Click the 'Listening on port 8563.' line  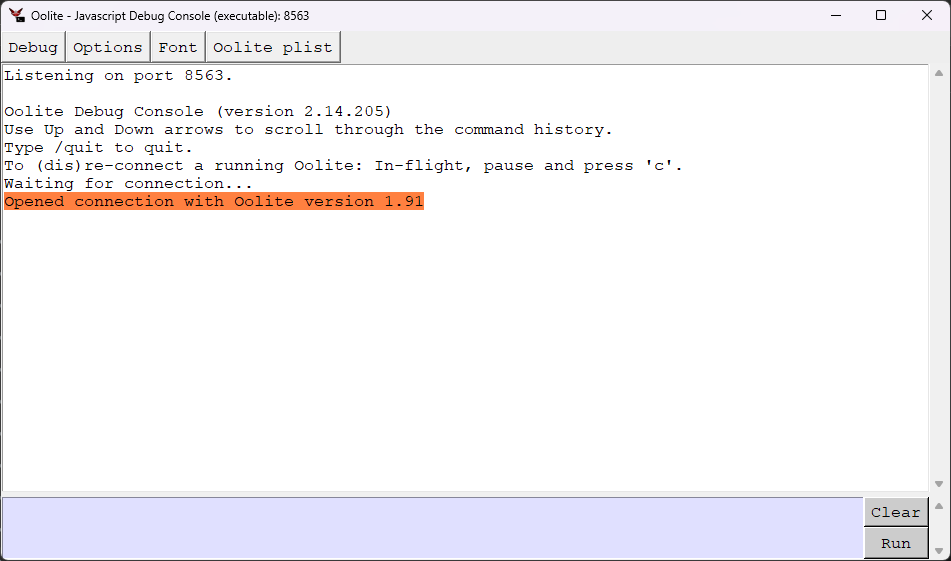click(x=118, y=76)
